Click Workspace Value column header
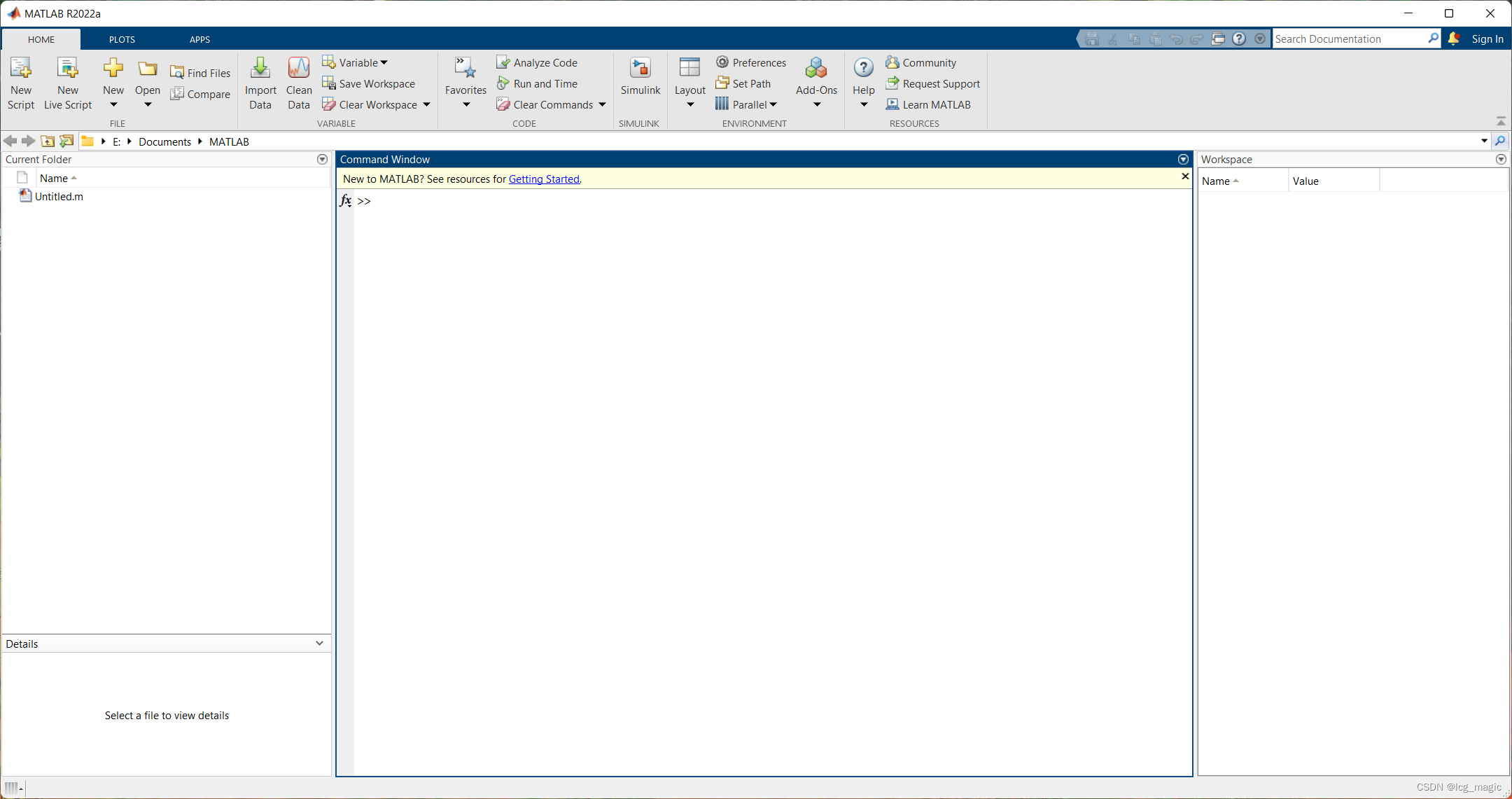This screenshot has width=1512, height=799. (1333, 181)
